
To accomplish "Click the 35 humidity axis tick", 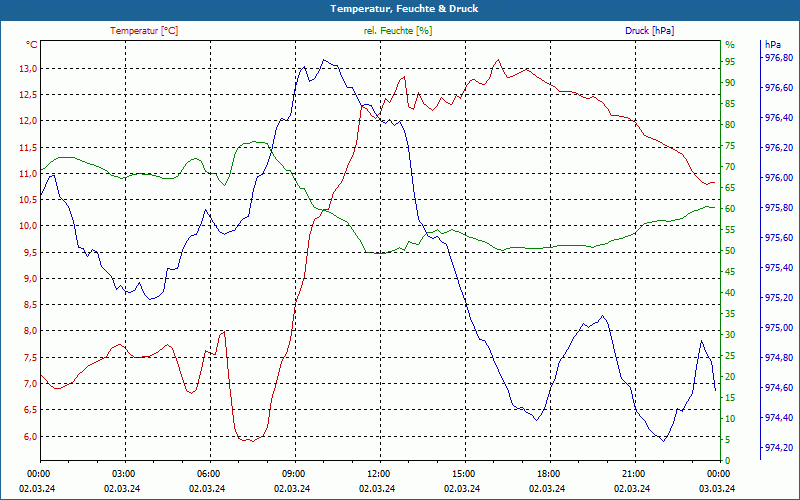I will click(730, 314).
